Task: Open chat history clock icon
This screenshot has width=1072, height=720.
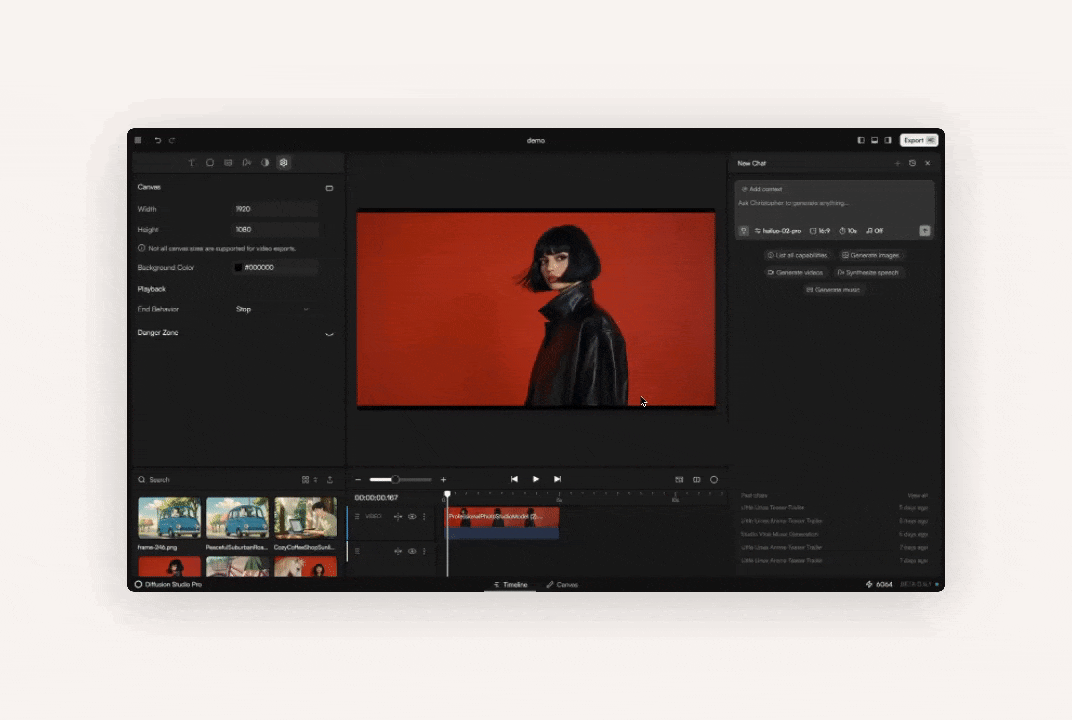Action: [913, 163]
